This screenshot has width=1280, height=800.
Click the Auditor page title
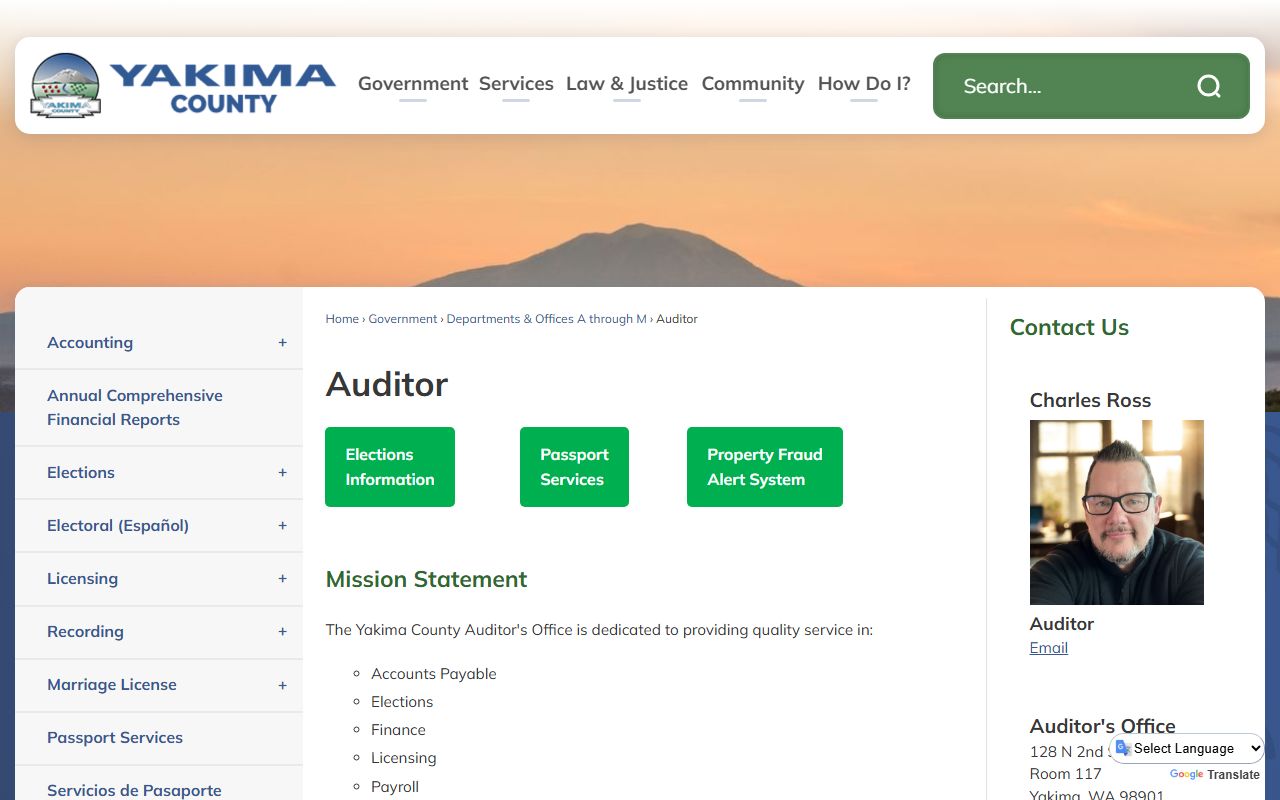pyautogui.click(x=387, y=384)
